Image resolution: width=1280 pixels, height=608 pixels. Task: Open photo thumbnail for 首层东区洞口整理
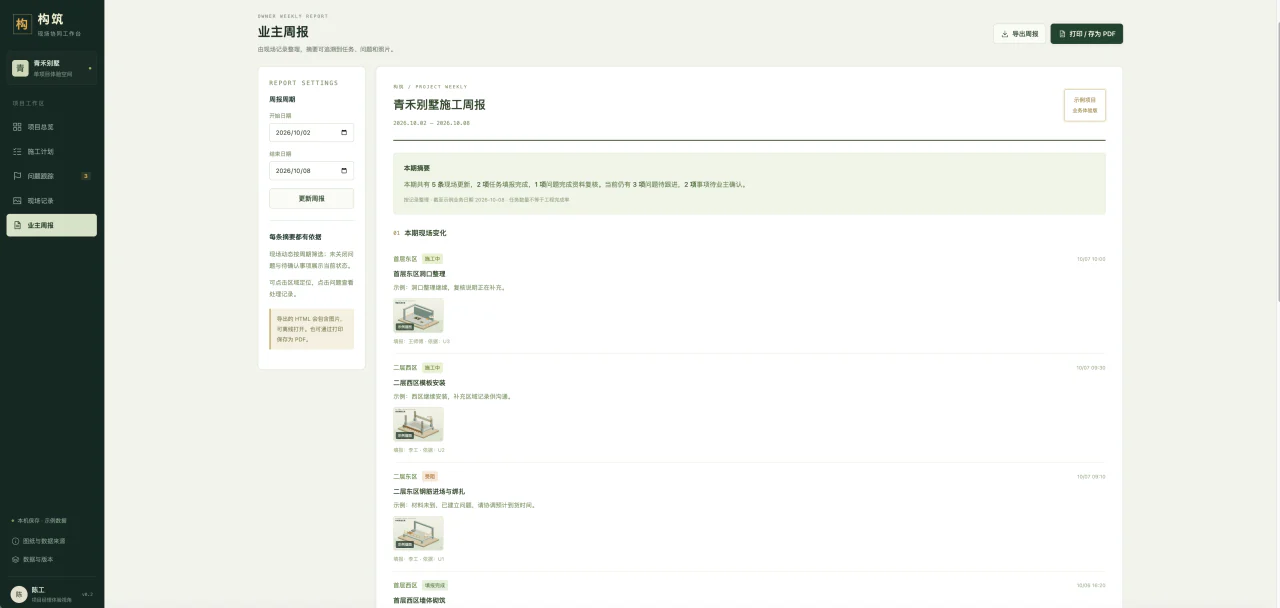click(418, 315)
